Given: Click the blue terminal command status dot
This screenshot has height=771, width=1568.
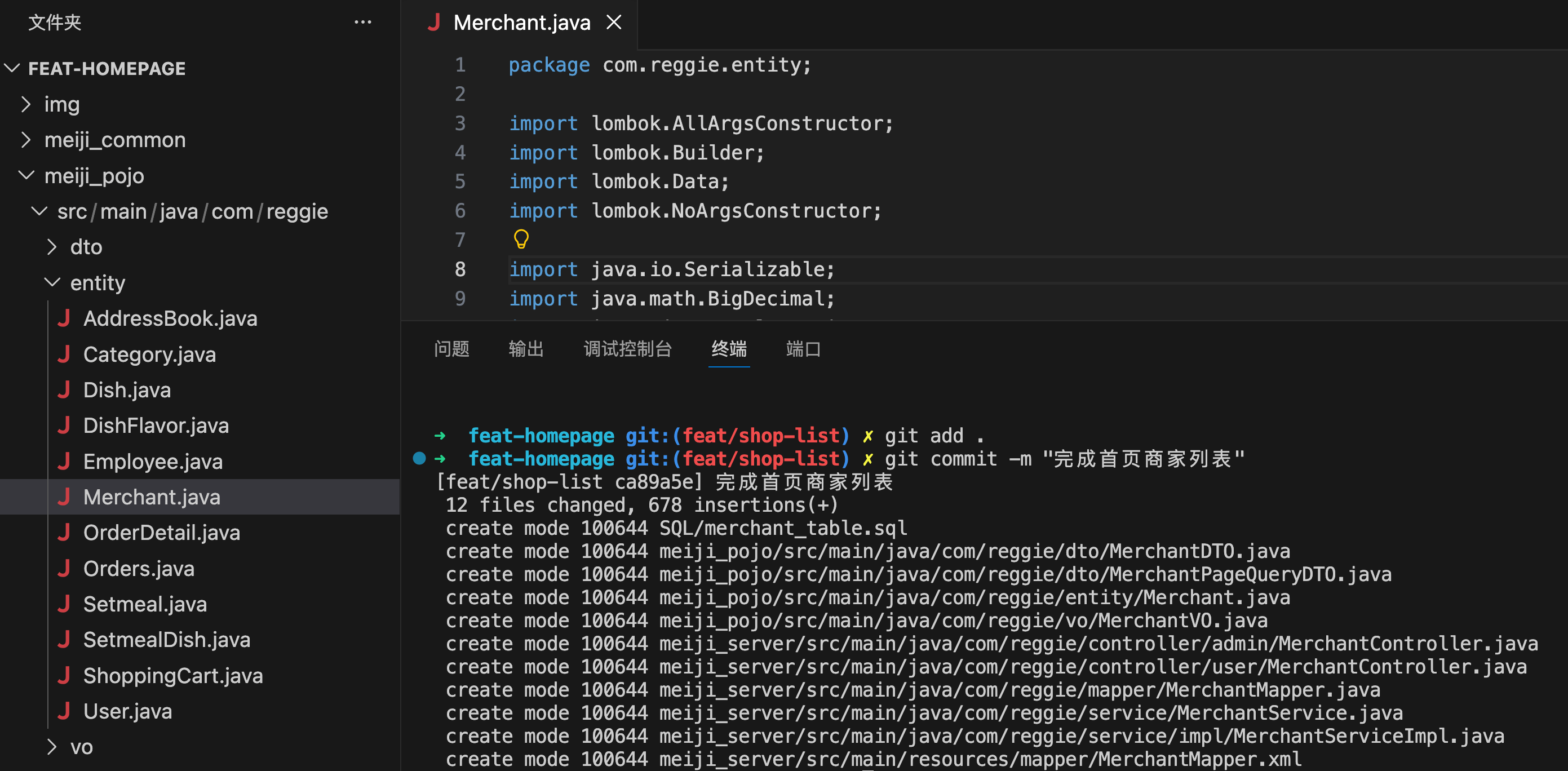Looking at the screenshot, I should tap(419, 458).
